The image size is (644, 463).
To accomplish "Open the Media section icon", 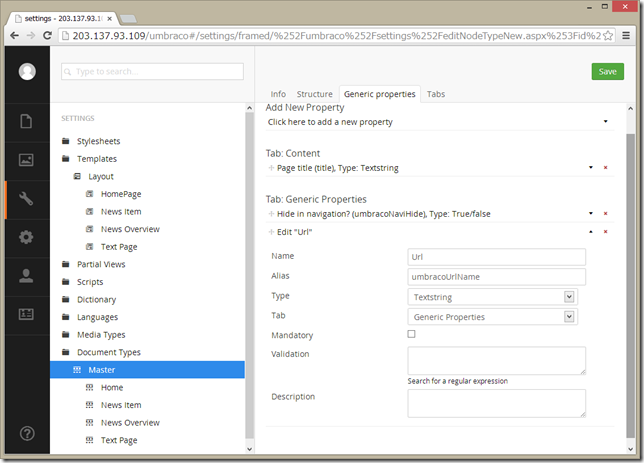I will 26,160.
